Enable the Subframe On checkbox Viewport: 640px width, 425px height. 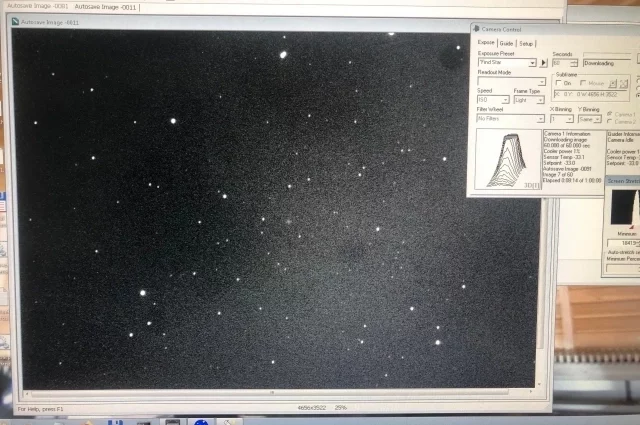coord(558,83)
